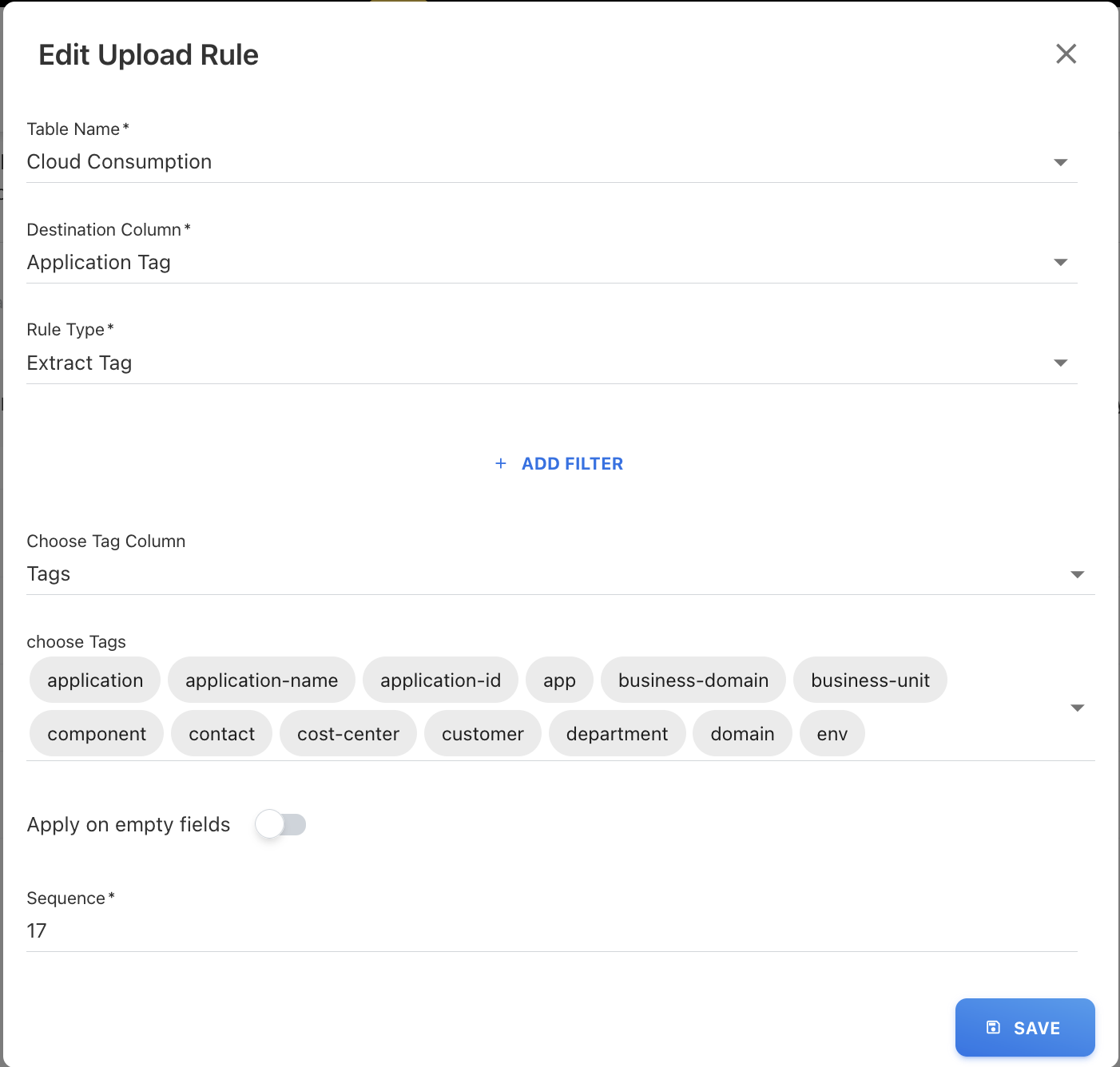1120x1067 pixels.
Task: Click the application-id tag chip
Action: tap(440, 680)
